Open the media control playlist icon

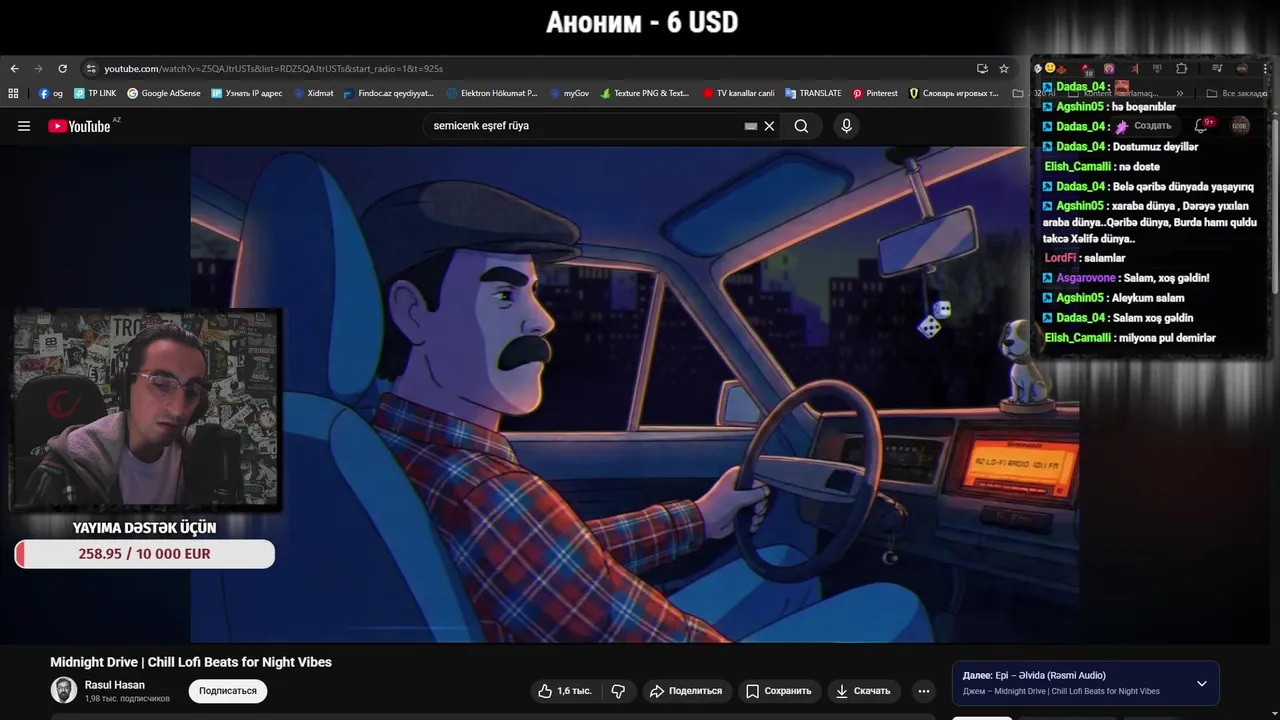pyautogui.click(x=1217, y=68)
